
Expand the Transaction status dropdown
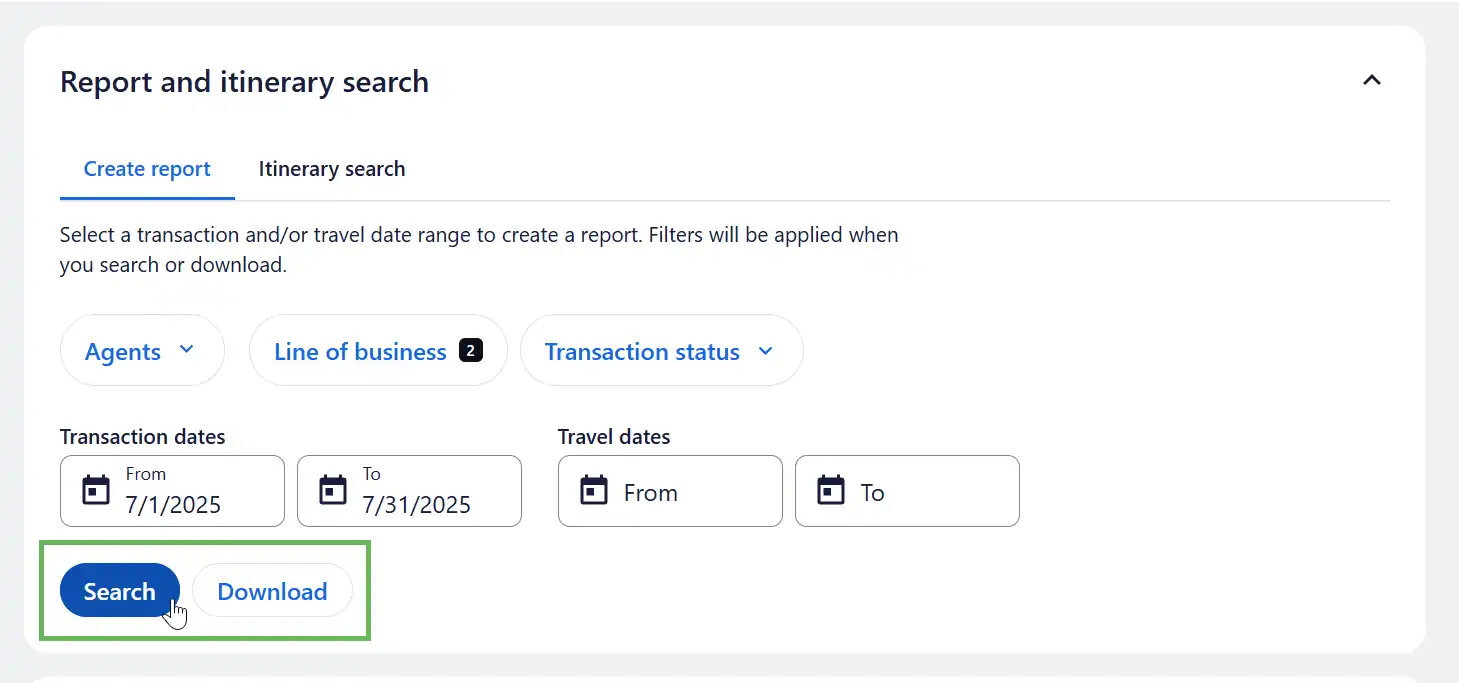coord(642,351)
